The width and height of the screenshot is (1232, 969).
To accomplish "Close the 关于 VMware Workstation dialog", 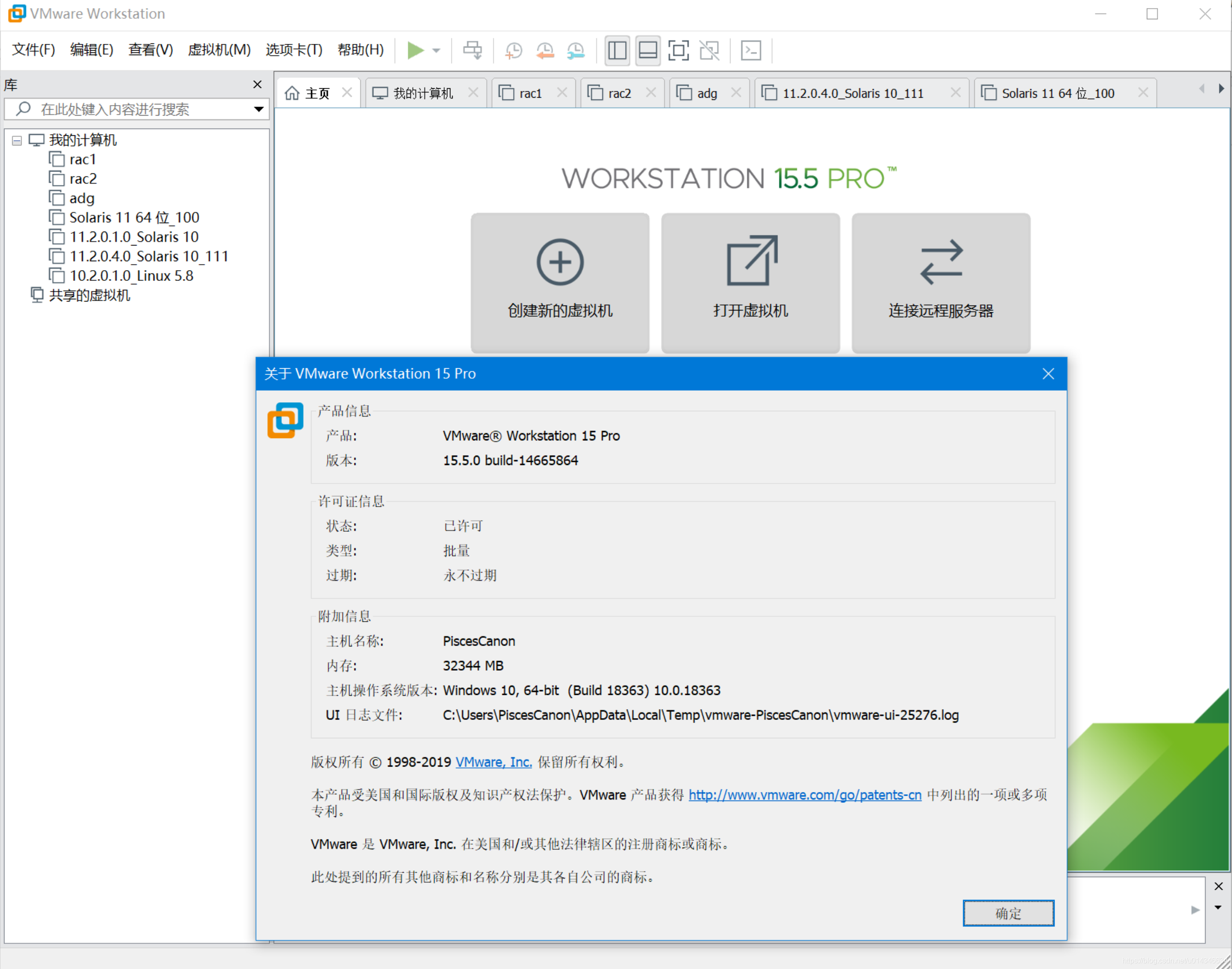I will click(x=1048, y=374).
